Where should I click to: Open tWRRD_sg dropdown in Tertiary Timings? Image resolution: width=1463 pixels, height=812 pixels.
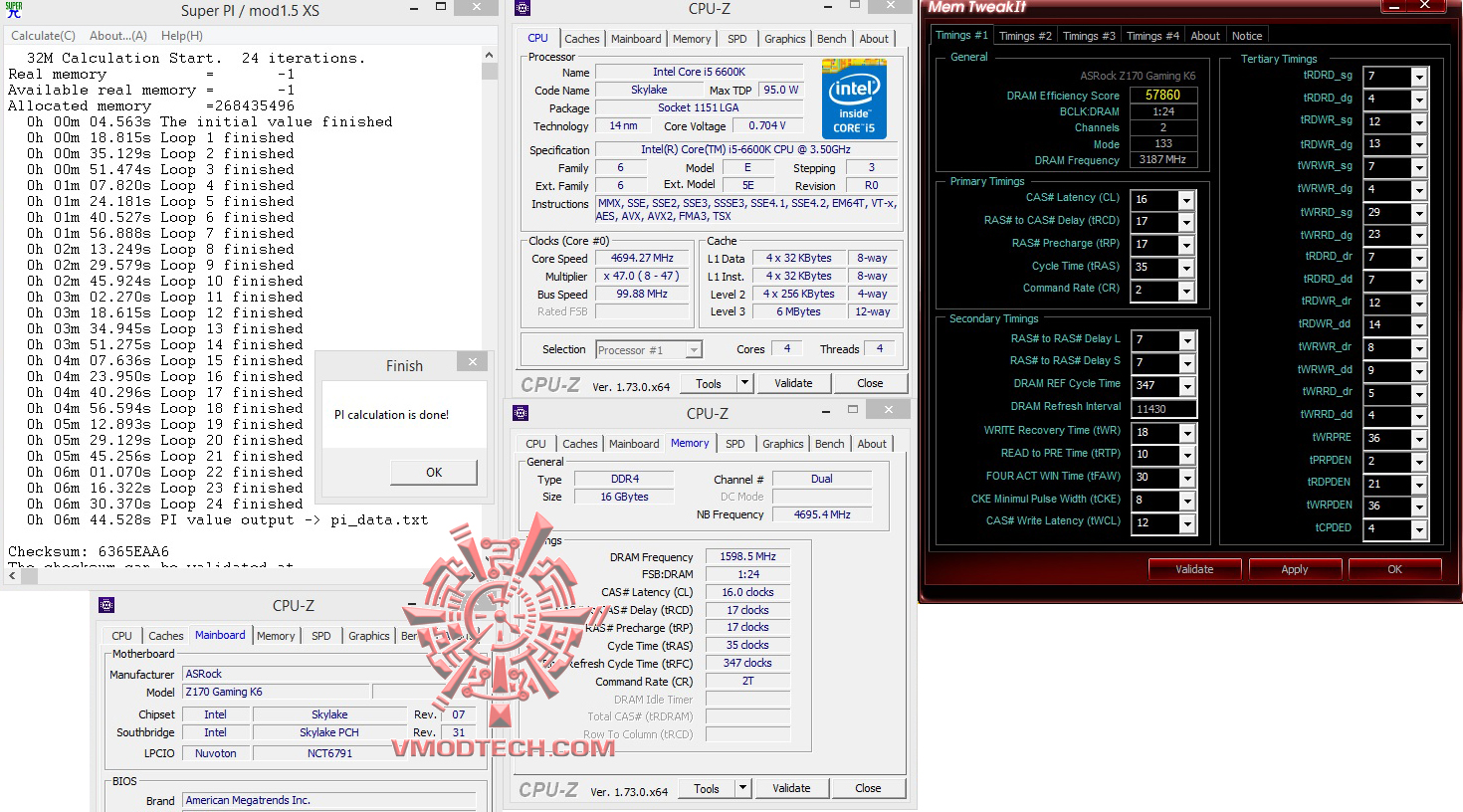click(x=1420, y=214)
